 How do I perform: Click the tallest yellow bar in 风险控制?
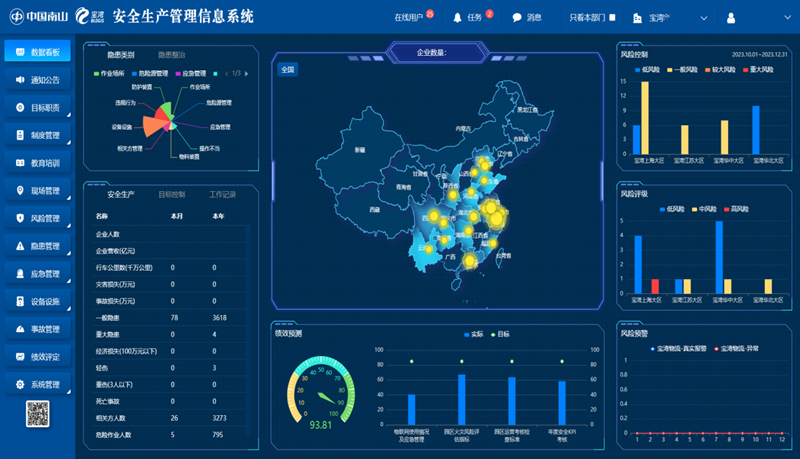click(x=645, y=117)
